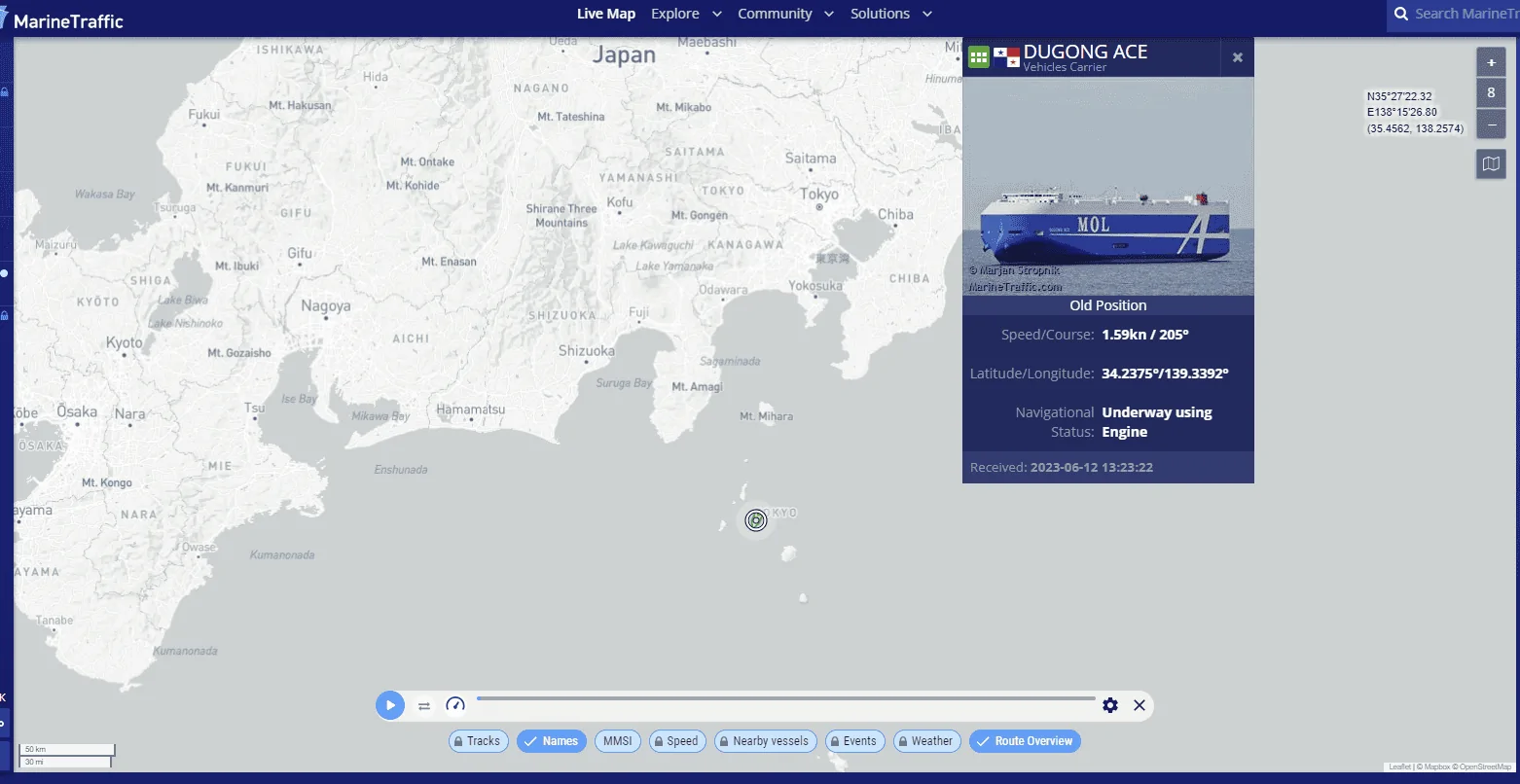Screen dimensions: 1520x784
Task: Open the Explore menu
Action: (x=675, y=14)
